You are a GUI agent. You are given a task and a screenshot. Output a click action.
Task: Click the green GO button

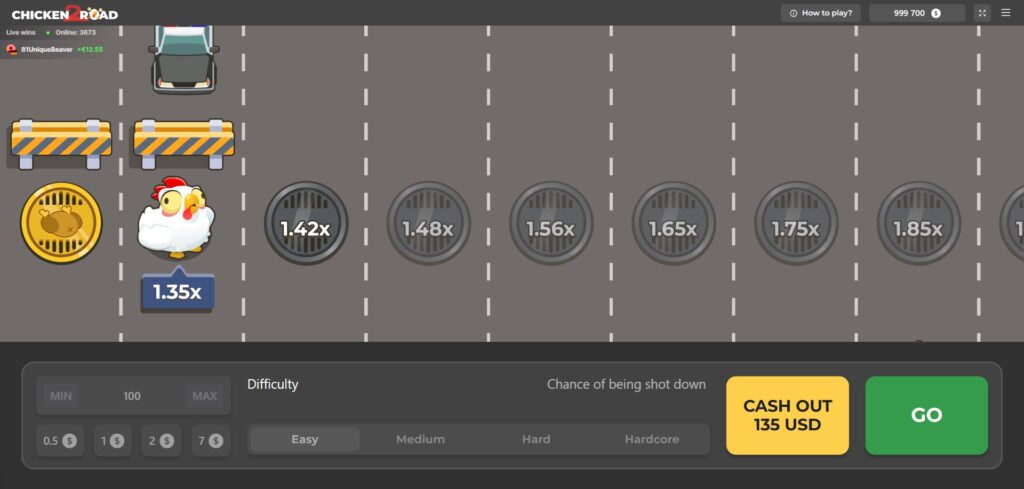click(927, 415)
